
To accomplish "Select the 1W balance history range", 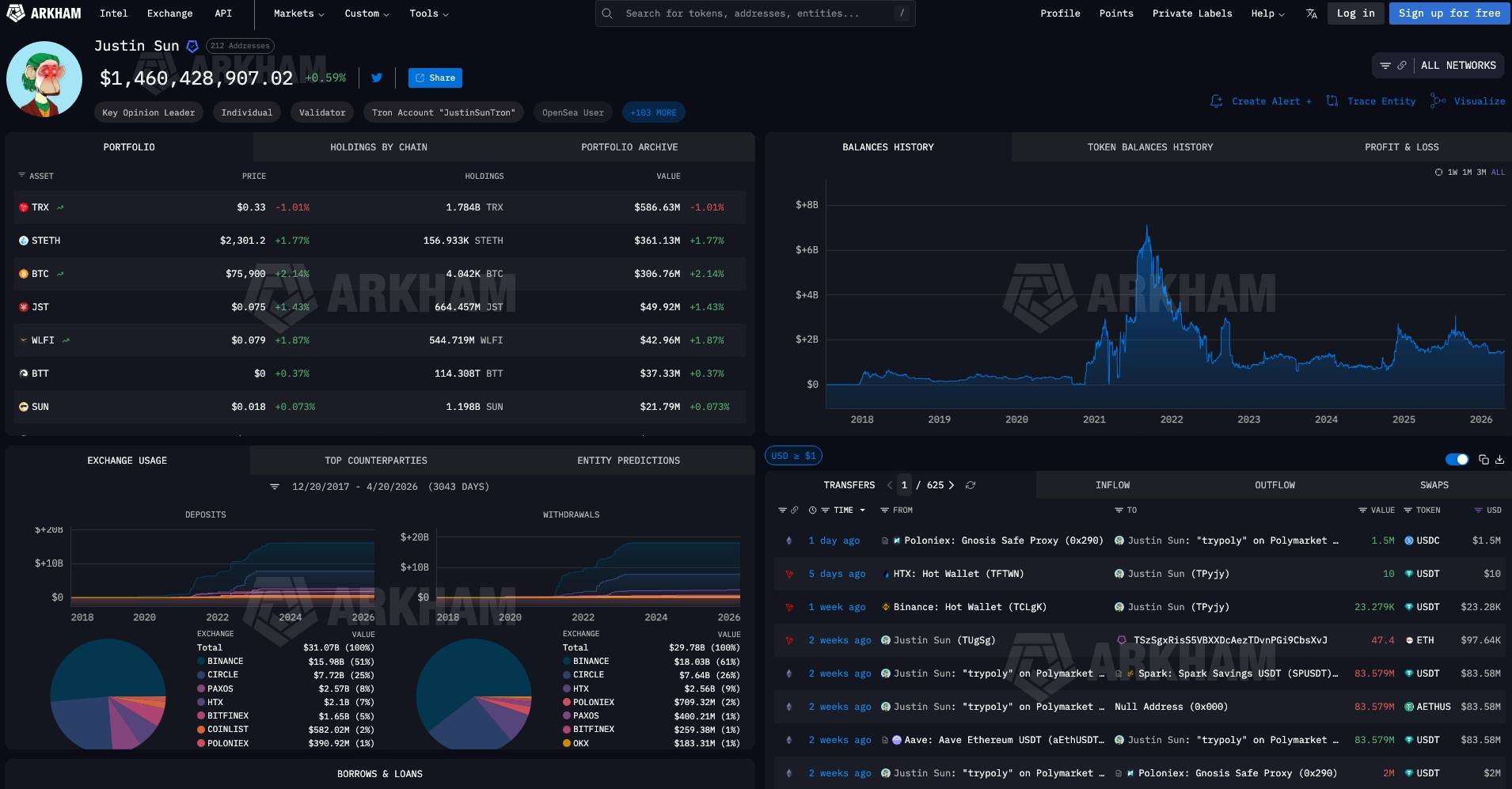I will pos(1453,172).
